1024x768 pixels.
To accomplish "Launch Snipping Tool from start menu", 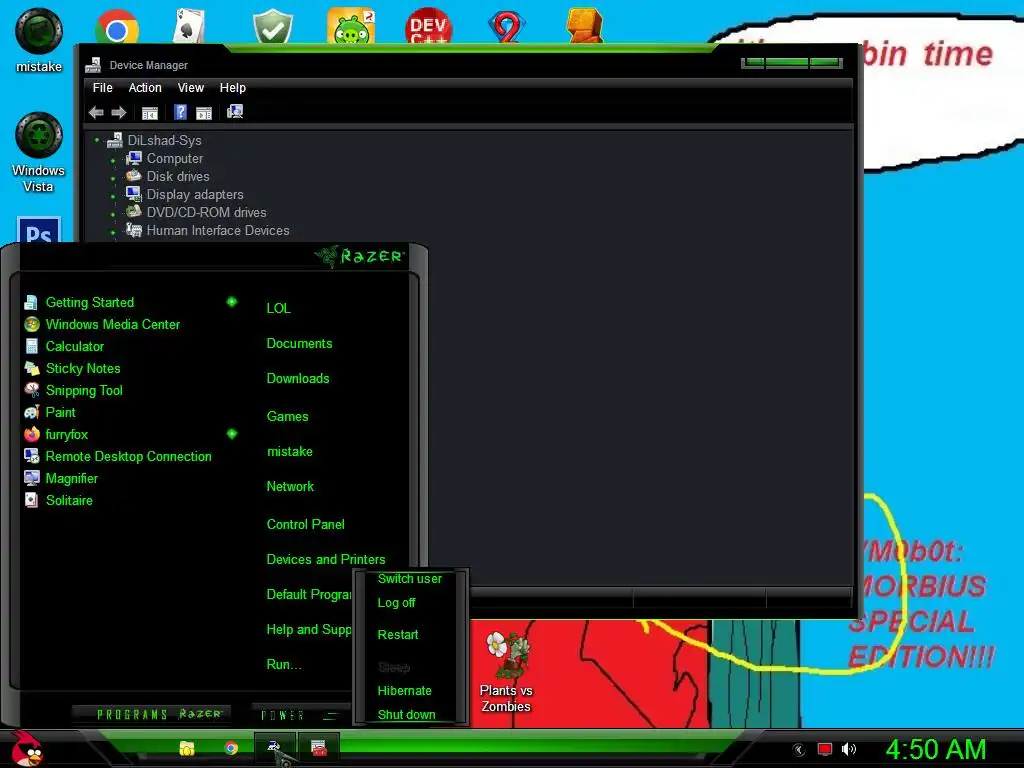I will tap(73, 391).
